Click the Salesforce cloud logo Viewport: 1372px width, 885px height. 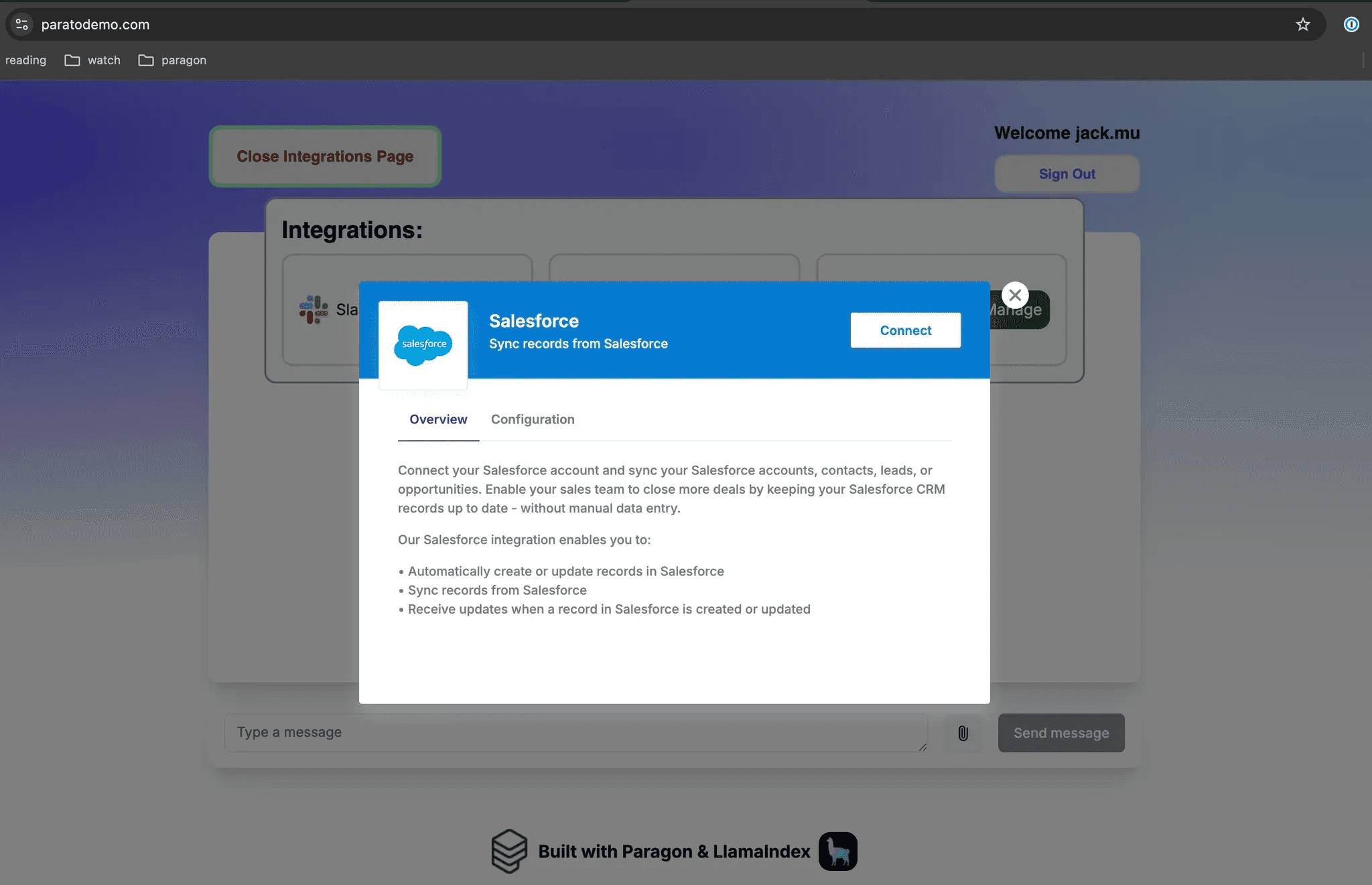coord(423,344)
